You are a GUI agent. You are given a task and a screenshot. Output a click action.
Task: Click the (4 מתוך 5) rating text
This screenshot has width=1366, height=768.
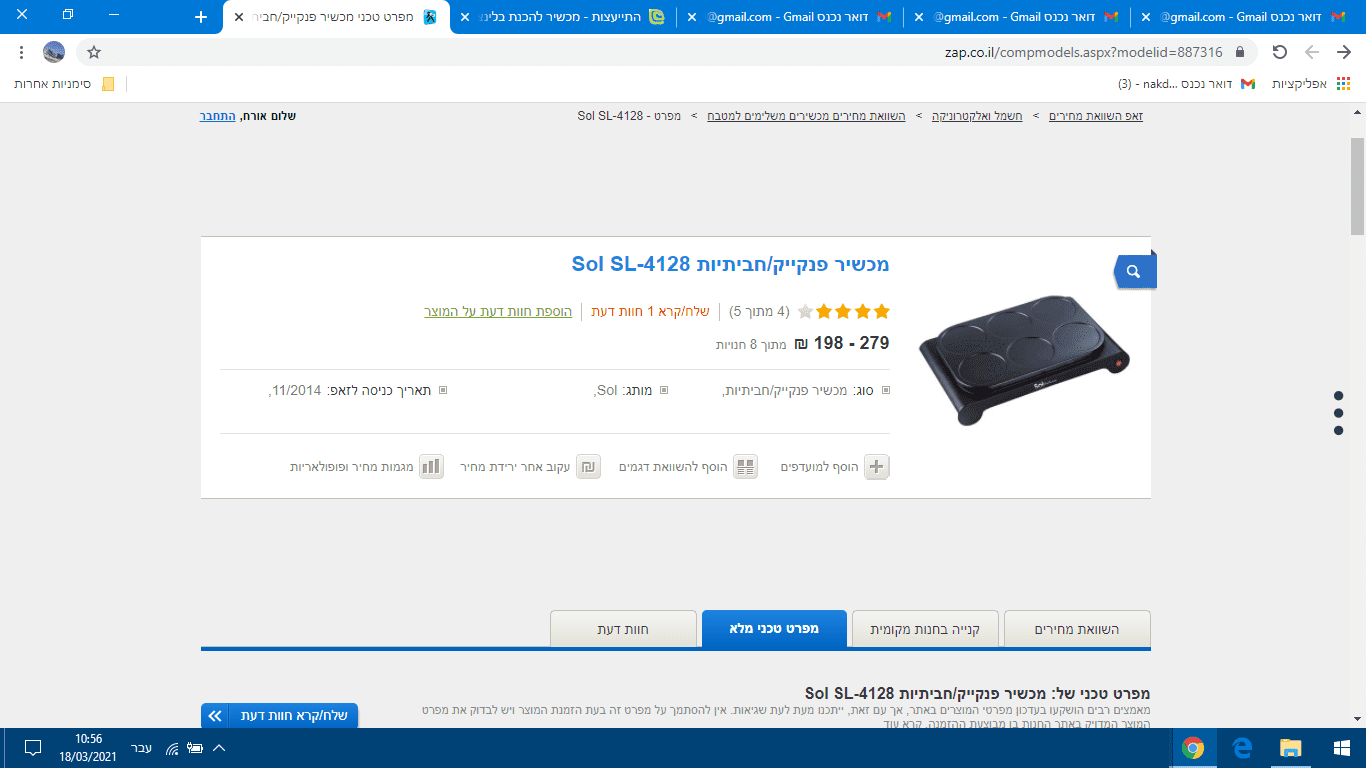[759, 312]
